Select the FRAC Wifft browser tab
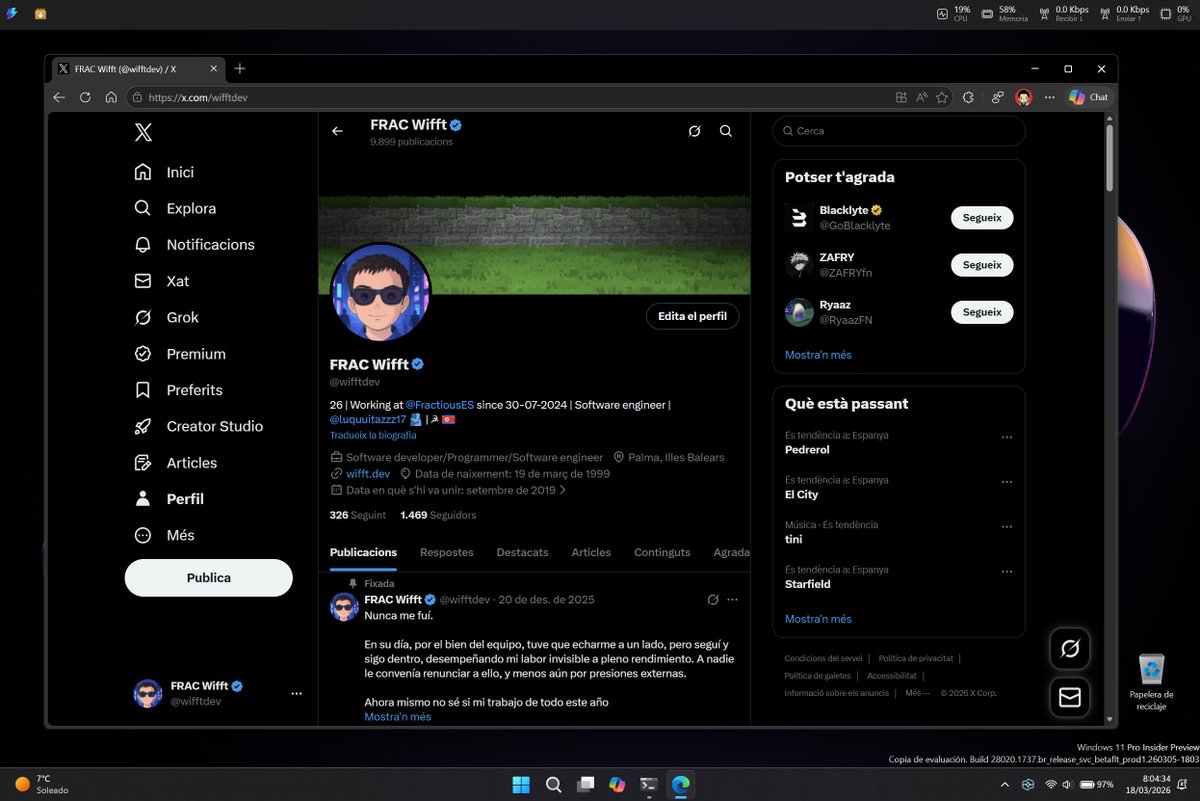Viewport: 1200px width, 801px height. [137, 69]
